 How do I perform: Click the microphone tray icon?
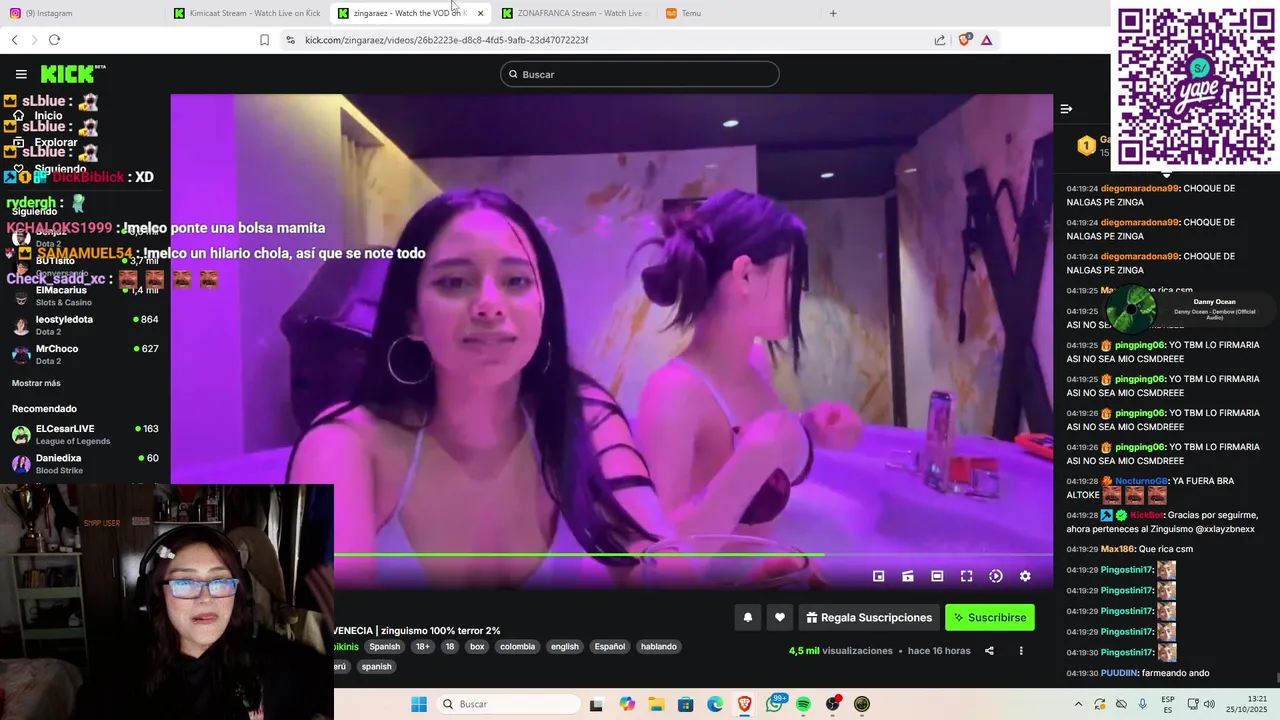click(x=1142, y=704)
